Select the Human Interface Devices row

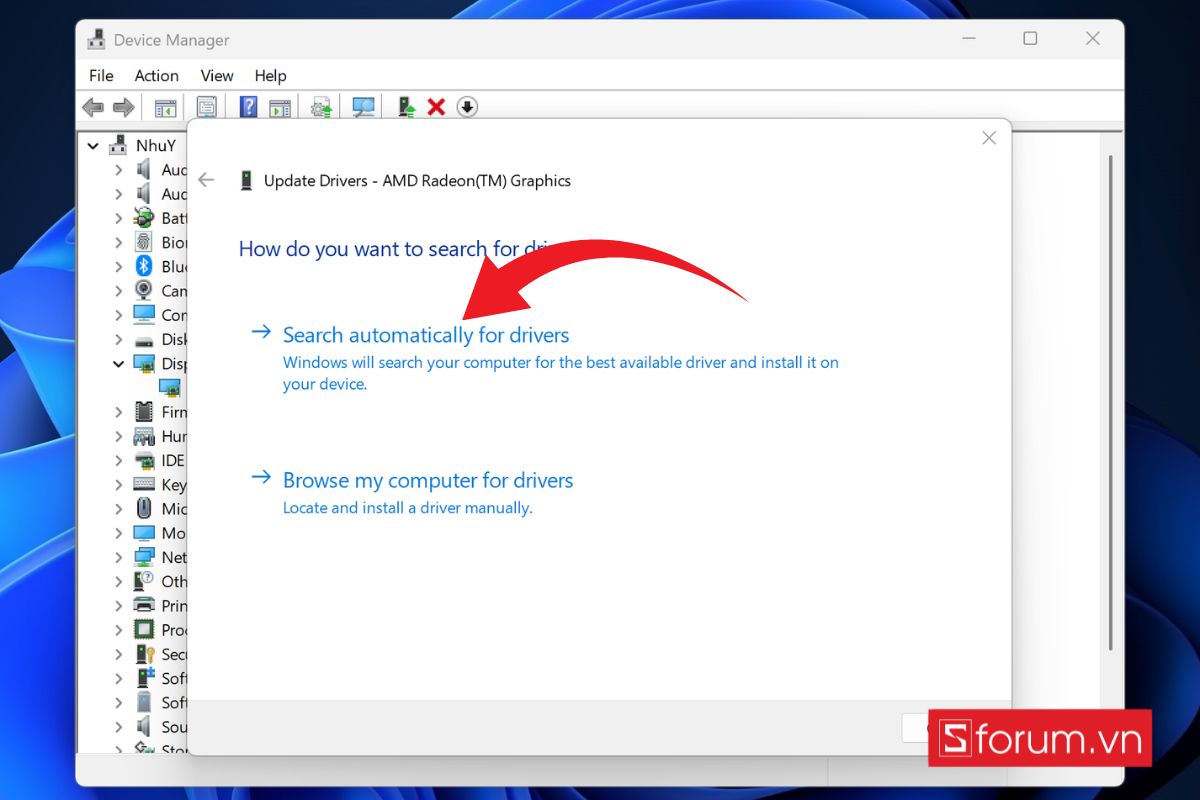click(158, 436)
